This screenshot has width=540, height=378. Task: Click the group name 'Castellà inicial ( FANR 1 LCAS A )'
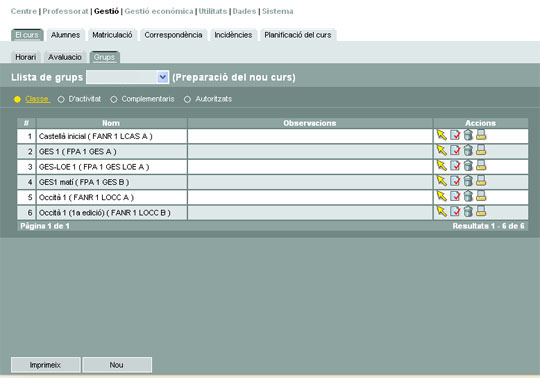[96, 136]
